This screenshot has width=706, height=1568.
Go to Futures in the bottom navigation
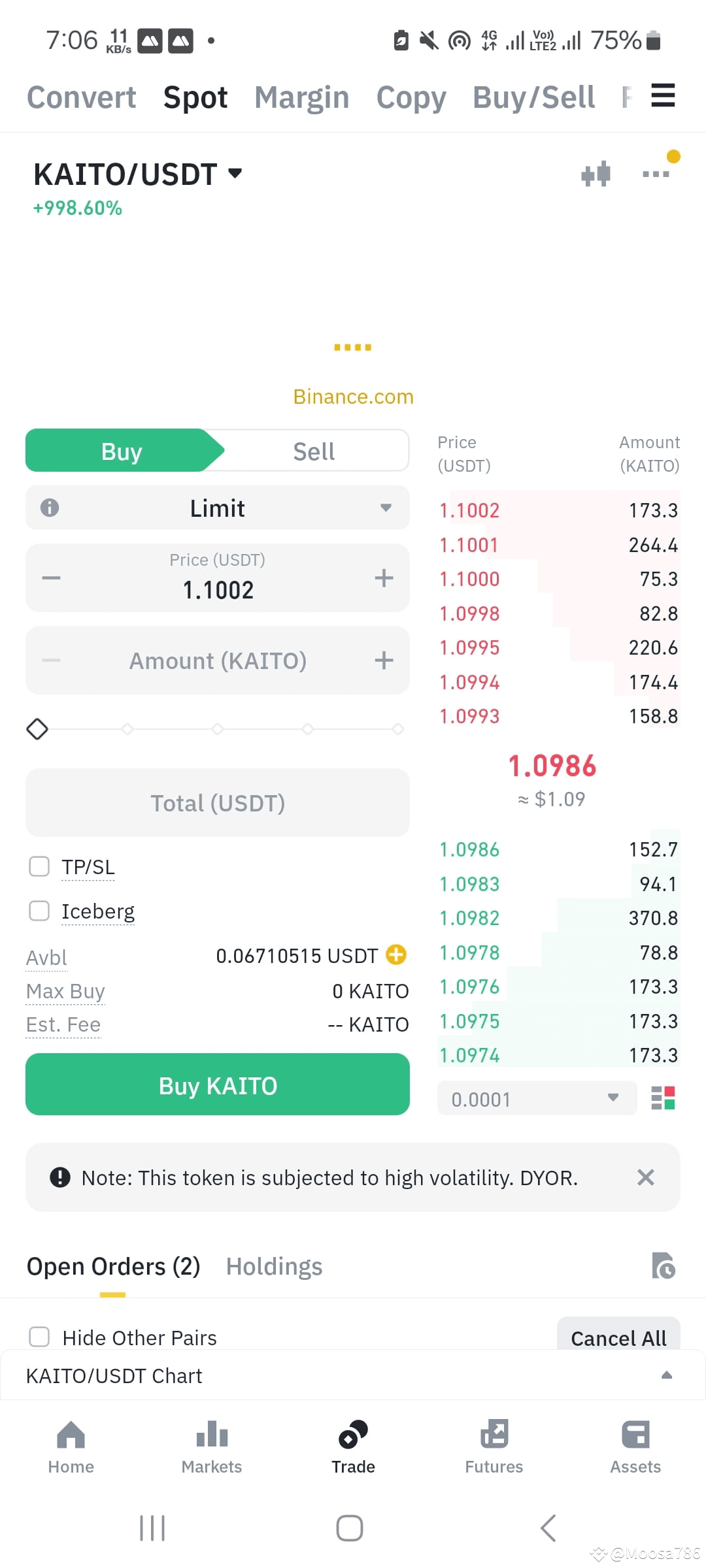click(494, 1446)
